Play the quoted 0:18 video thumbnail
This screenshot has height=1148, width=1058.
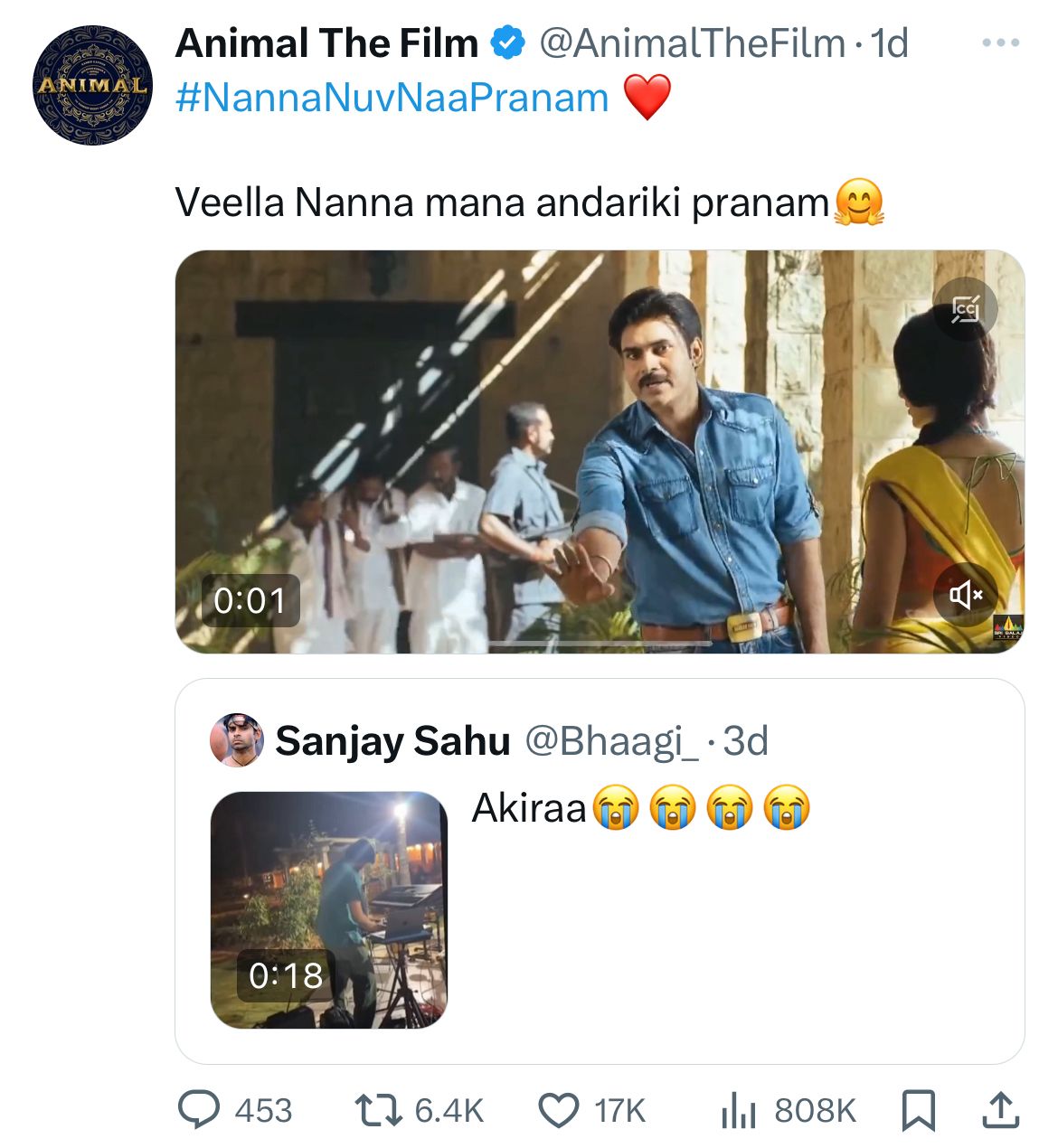(x=329, y=909)
